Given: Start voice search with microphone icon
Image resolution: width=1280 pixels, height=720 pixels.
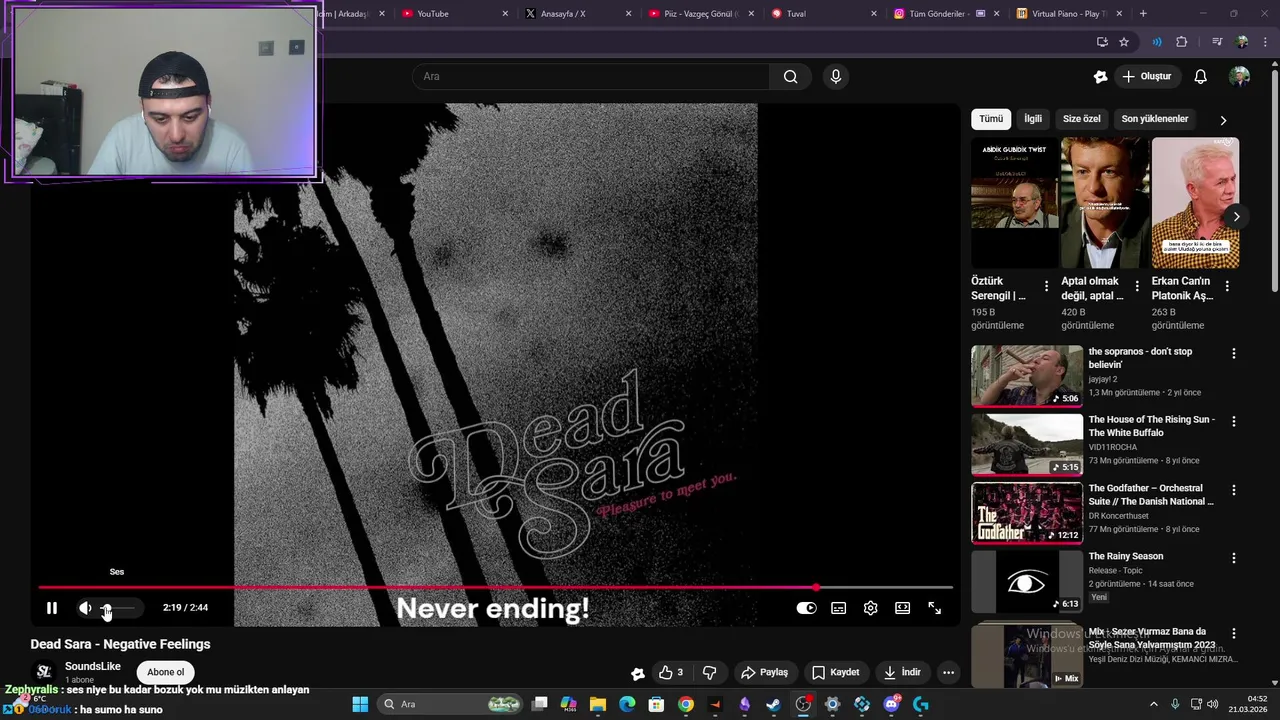Looking at the screenshot, I should tap(836, 76).
